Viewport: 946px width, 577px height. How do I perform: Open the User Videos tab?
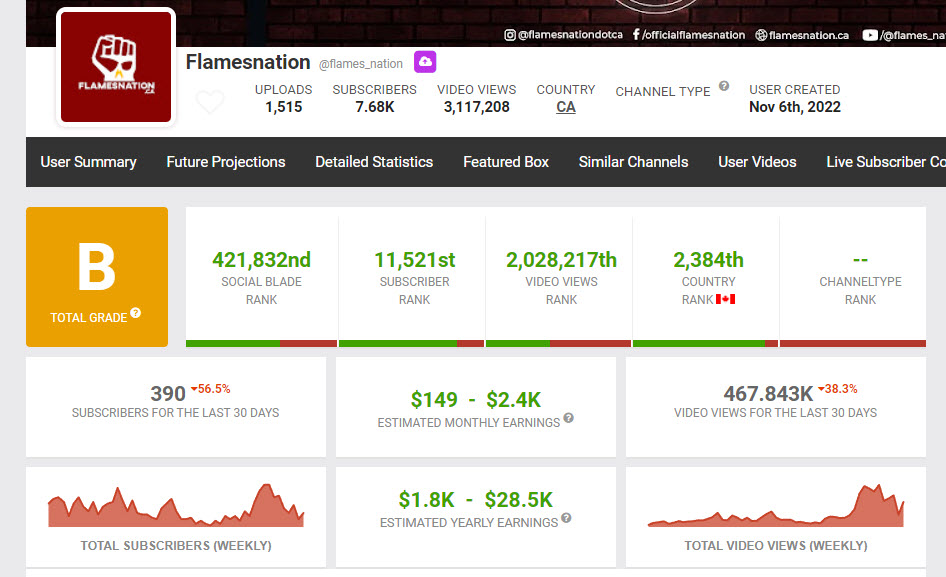pyautogui.click(x=757, y=162)
